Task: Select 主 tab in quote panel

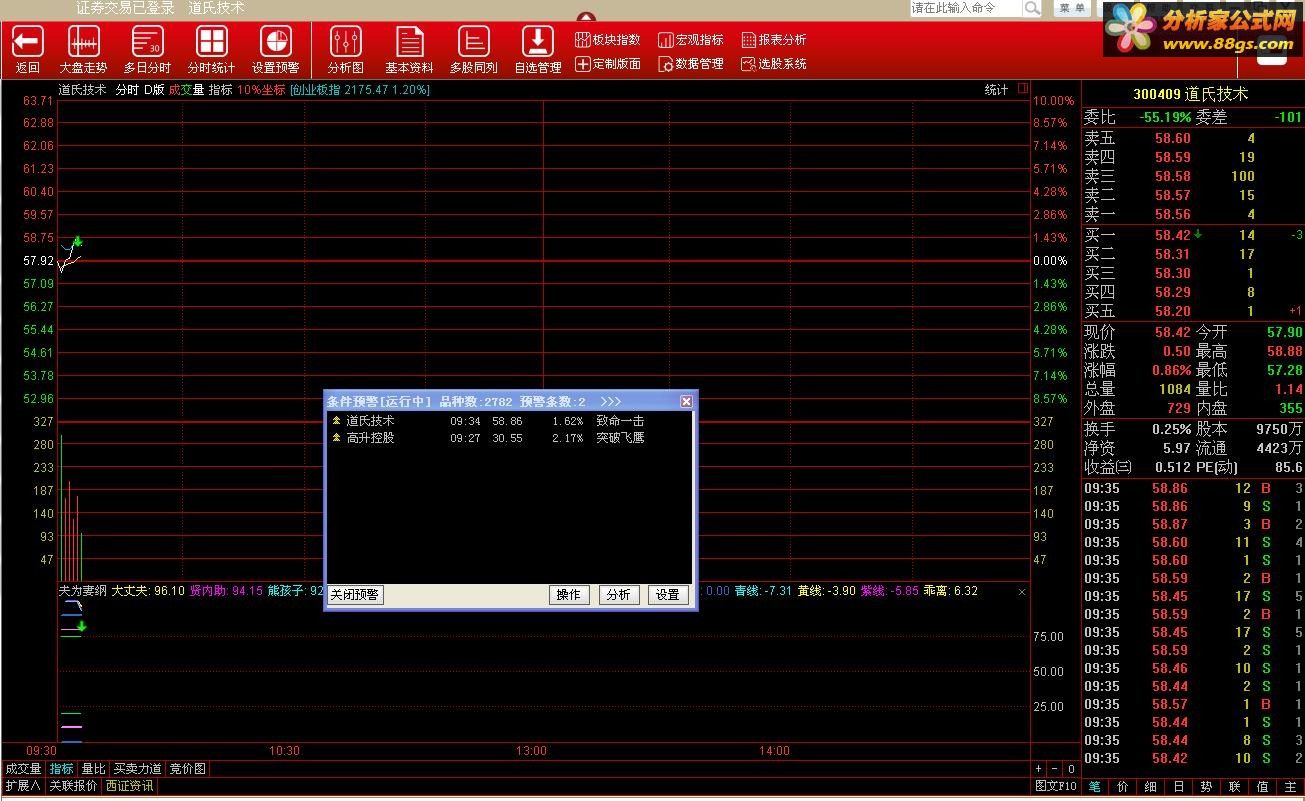Action: tap(1291, 787)
